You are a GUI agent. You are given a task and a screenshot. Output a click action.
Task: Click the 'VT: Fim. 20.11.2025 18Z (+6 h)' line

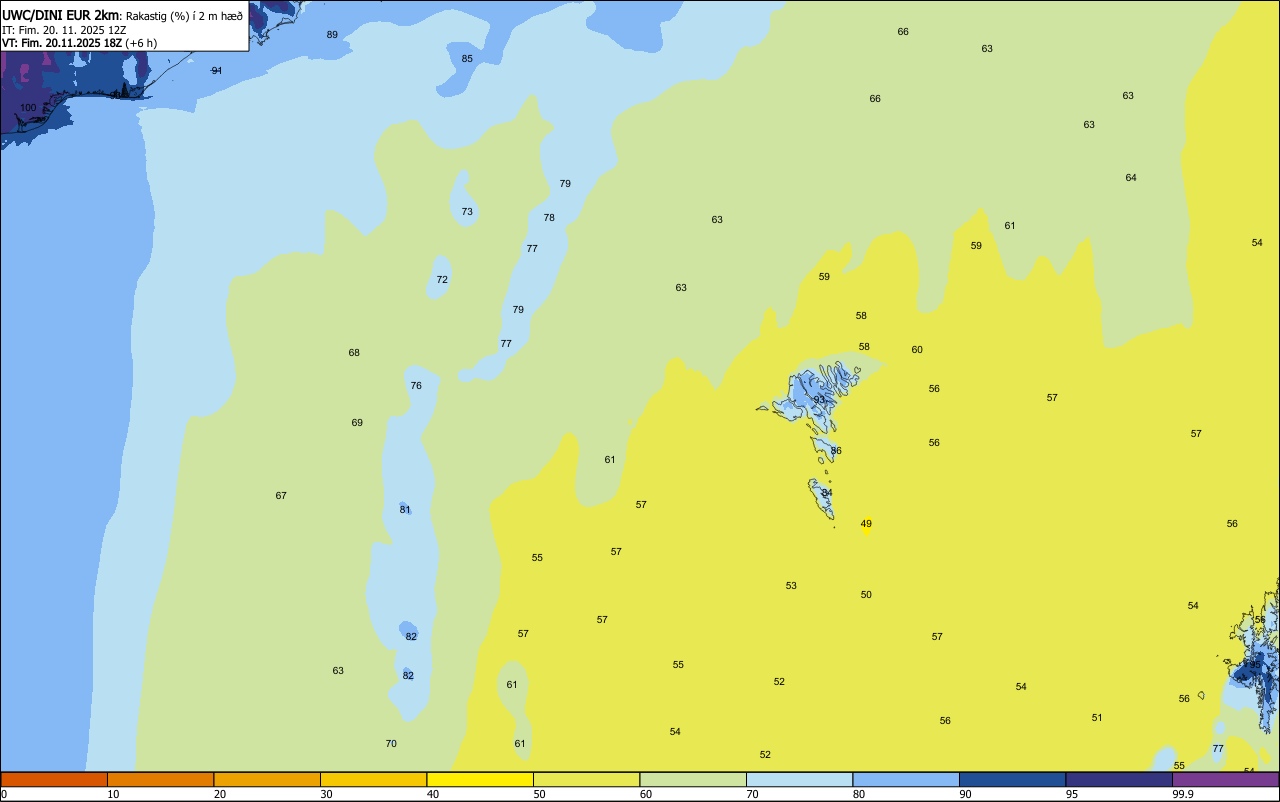(79, 43)
